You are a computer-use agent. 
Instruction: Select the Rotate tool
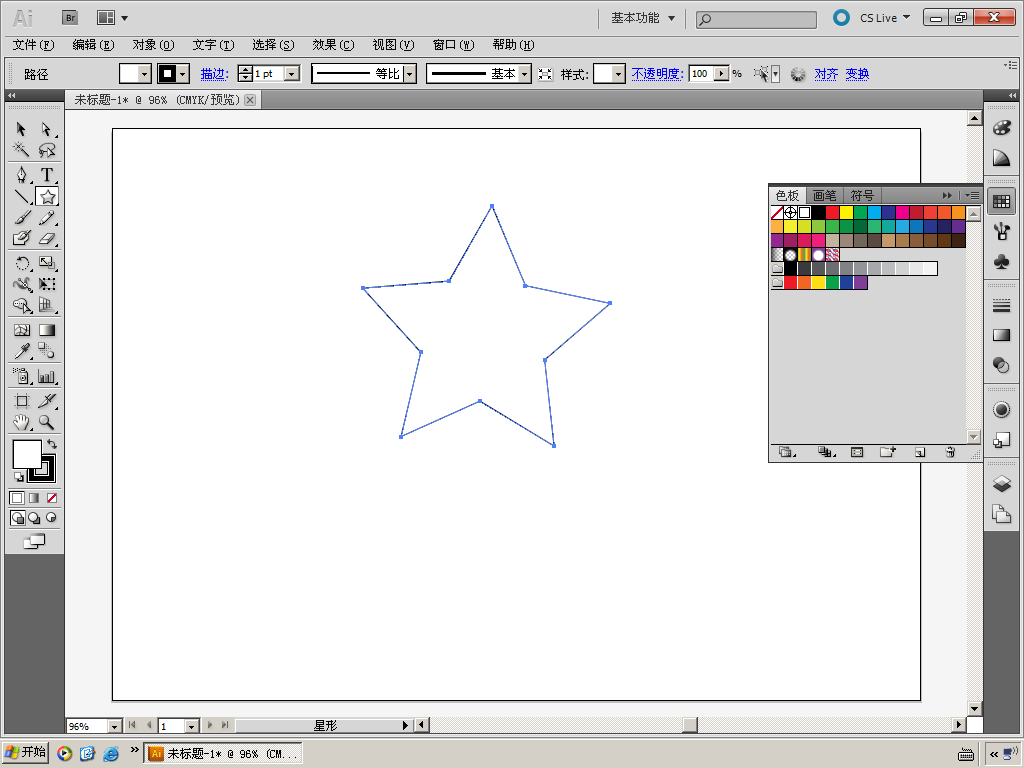pyautogui.click(x=22, y=263)
